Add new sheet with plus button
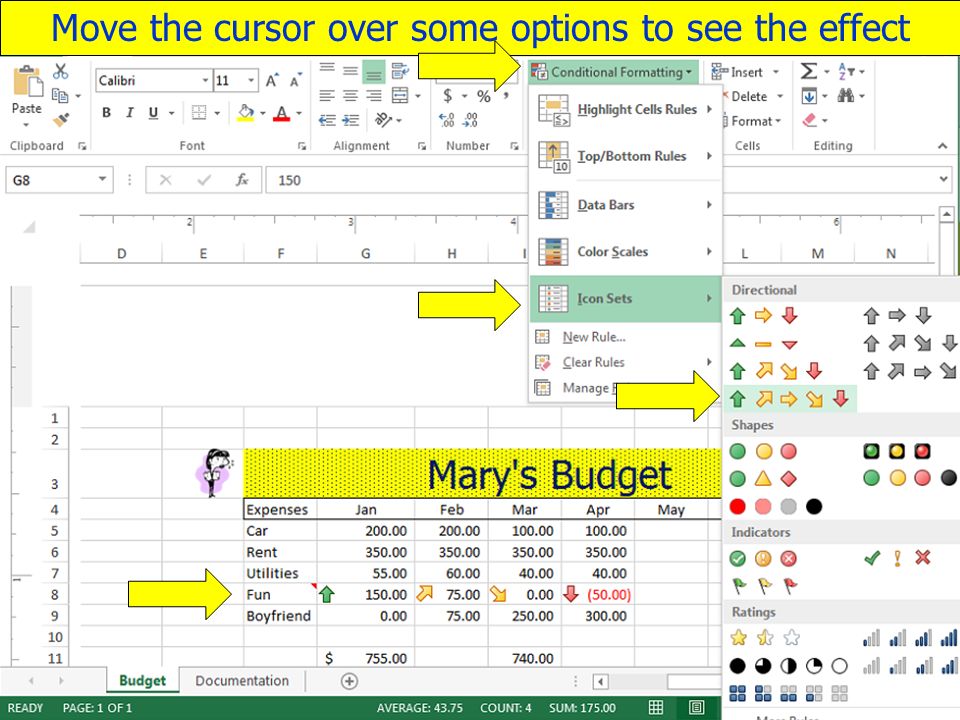The image size is (960, 720). click(349, 681)
